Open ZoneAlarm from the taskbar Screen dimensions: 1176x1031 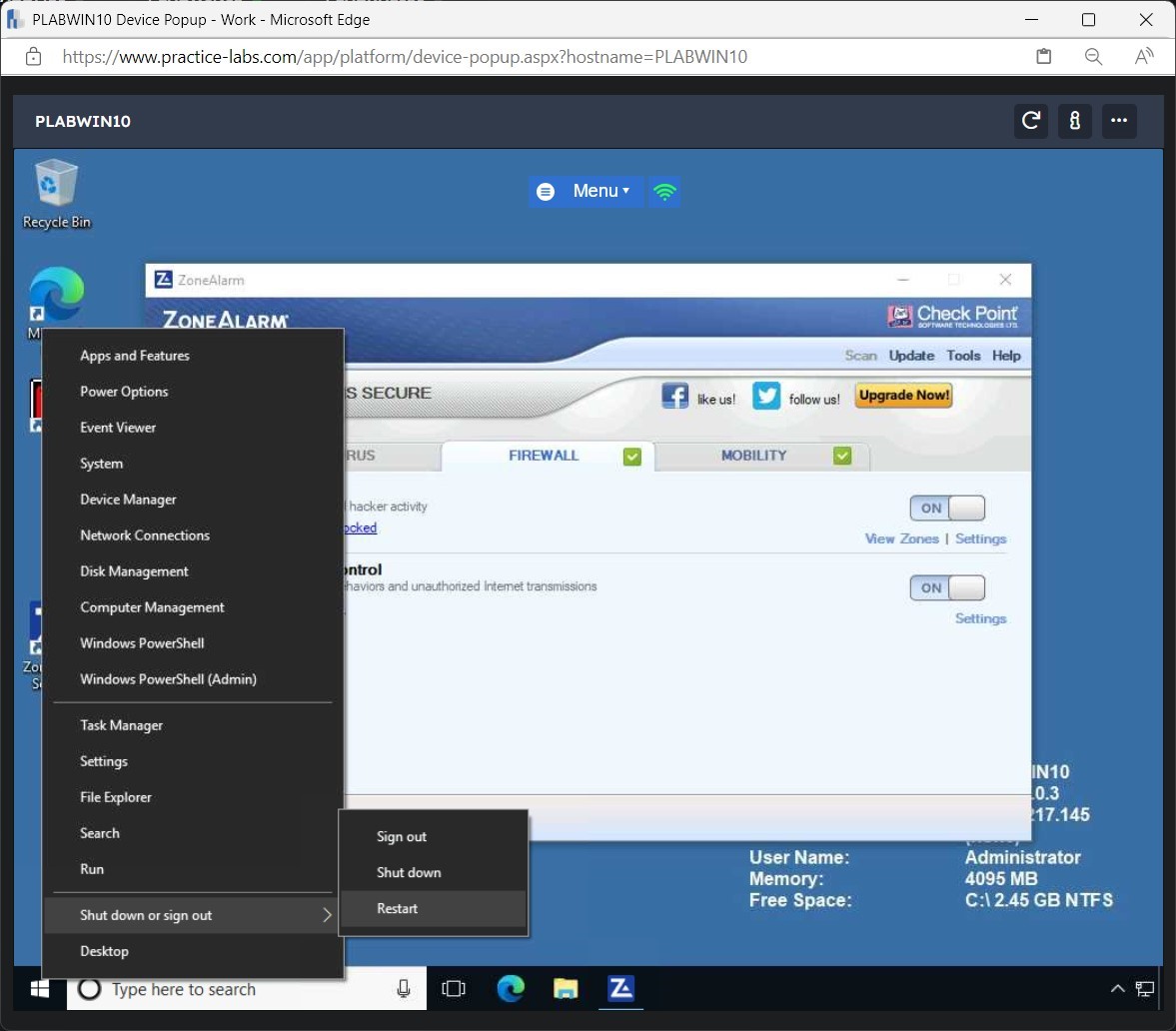(620, 989)
